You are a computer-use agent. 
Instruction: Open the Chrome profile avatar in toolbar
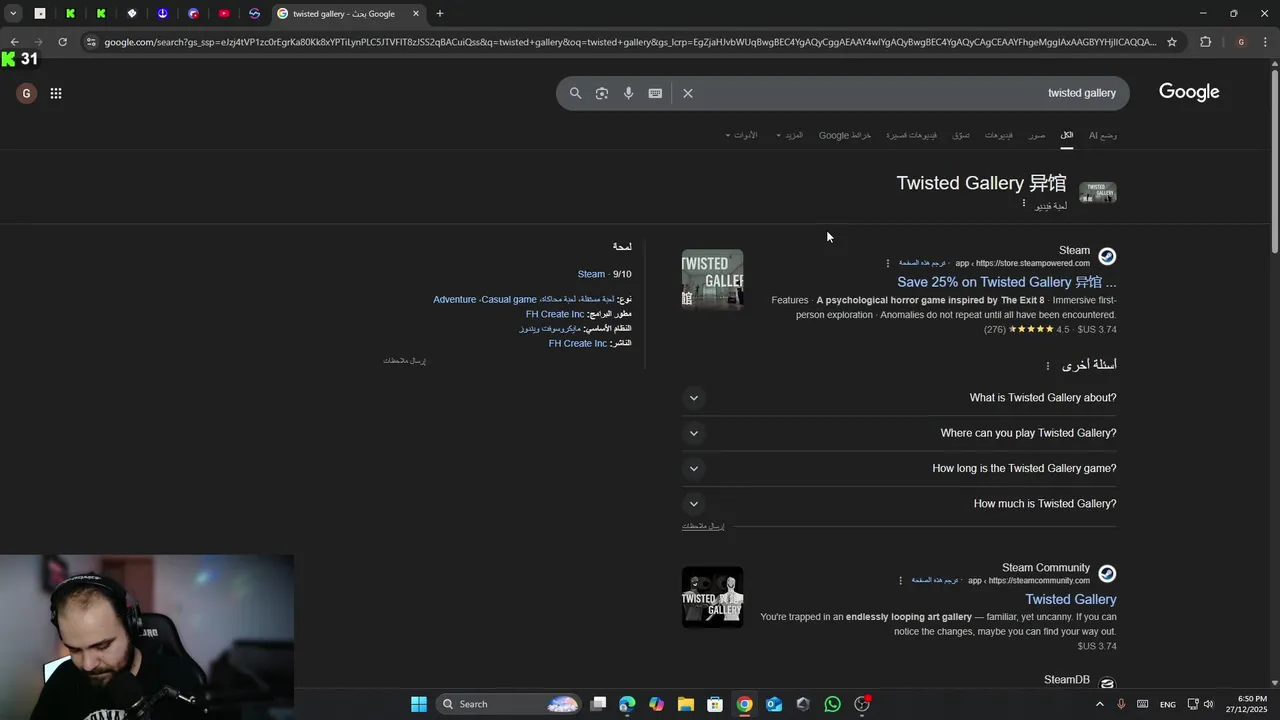point(1241,42)
